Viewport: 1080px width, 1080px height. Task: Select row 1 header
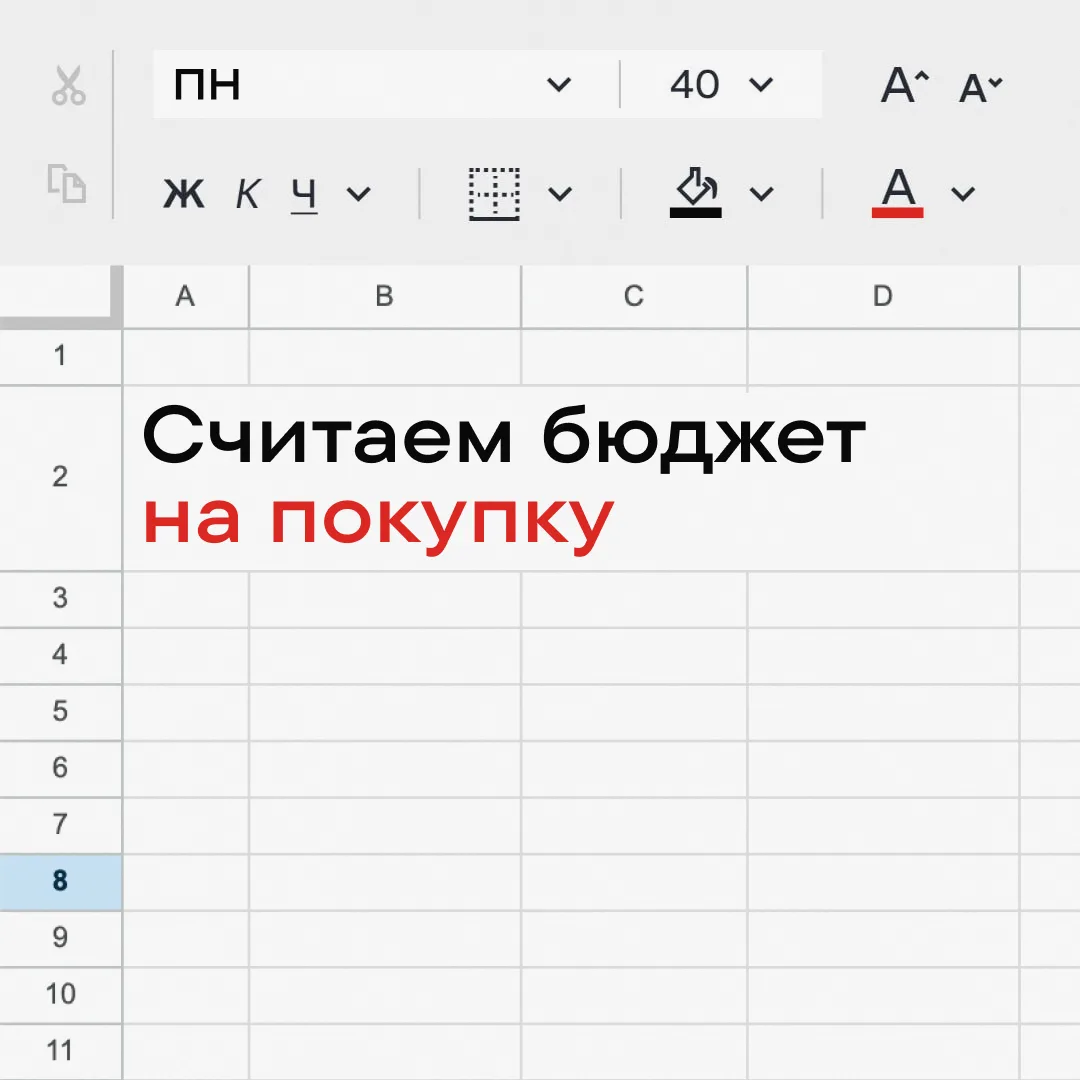(x=61, y=356)
